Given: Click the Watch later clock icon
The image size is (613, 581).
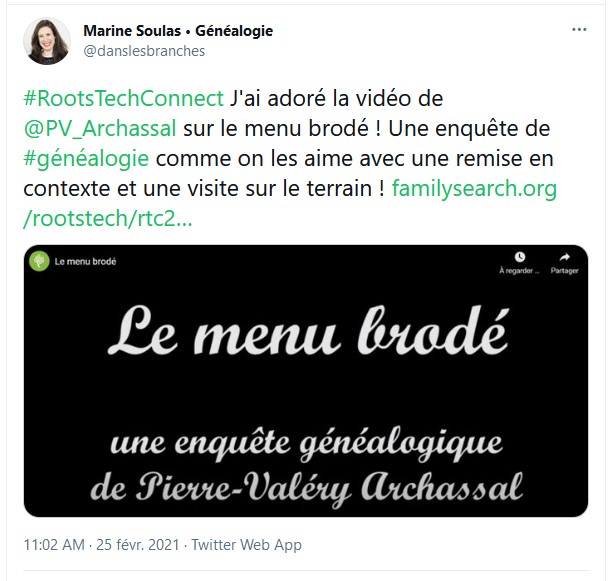Looking at the screenshot, I should [x=520, y=257].
